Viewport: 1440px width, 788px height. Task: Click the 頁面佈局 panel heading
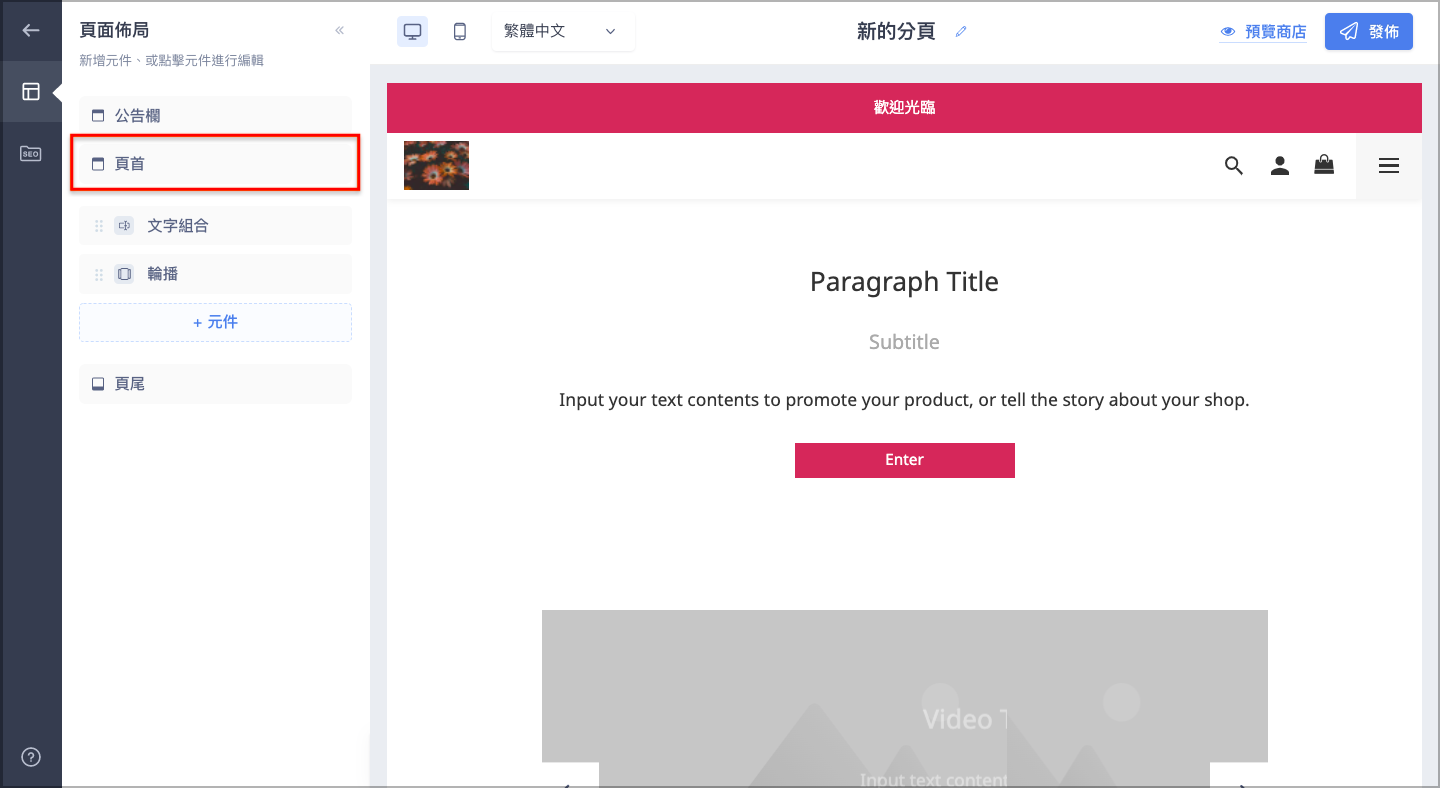115,30
